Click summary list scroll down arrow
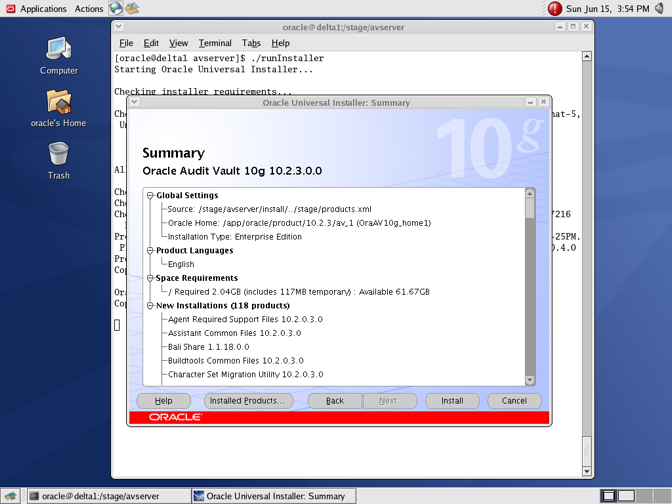 pyautogui.click(x=530, y=380)
